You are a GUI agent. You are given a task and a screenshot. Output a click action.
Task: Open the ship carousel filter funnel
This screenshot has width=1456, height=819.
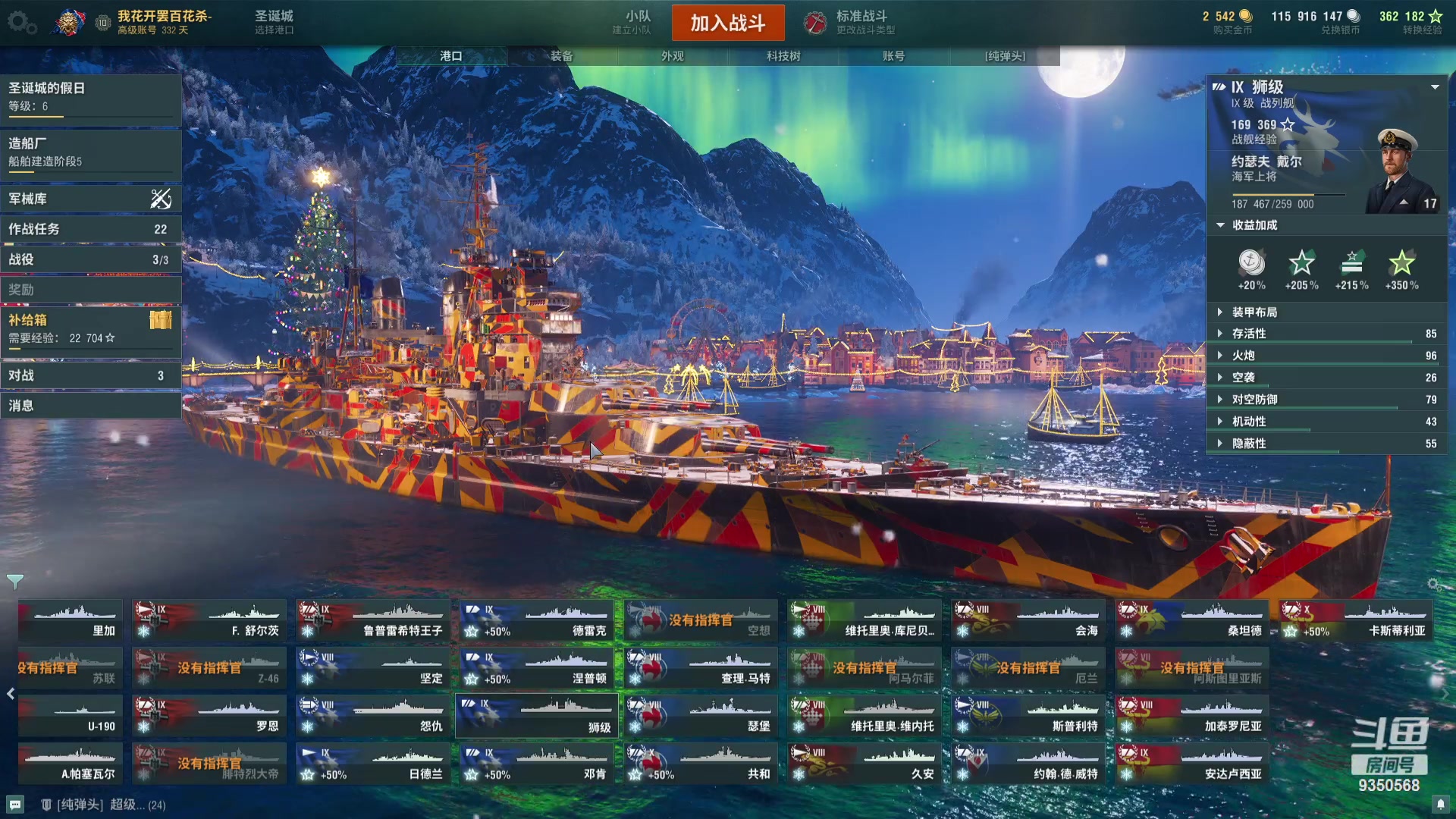15,582
